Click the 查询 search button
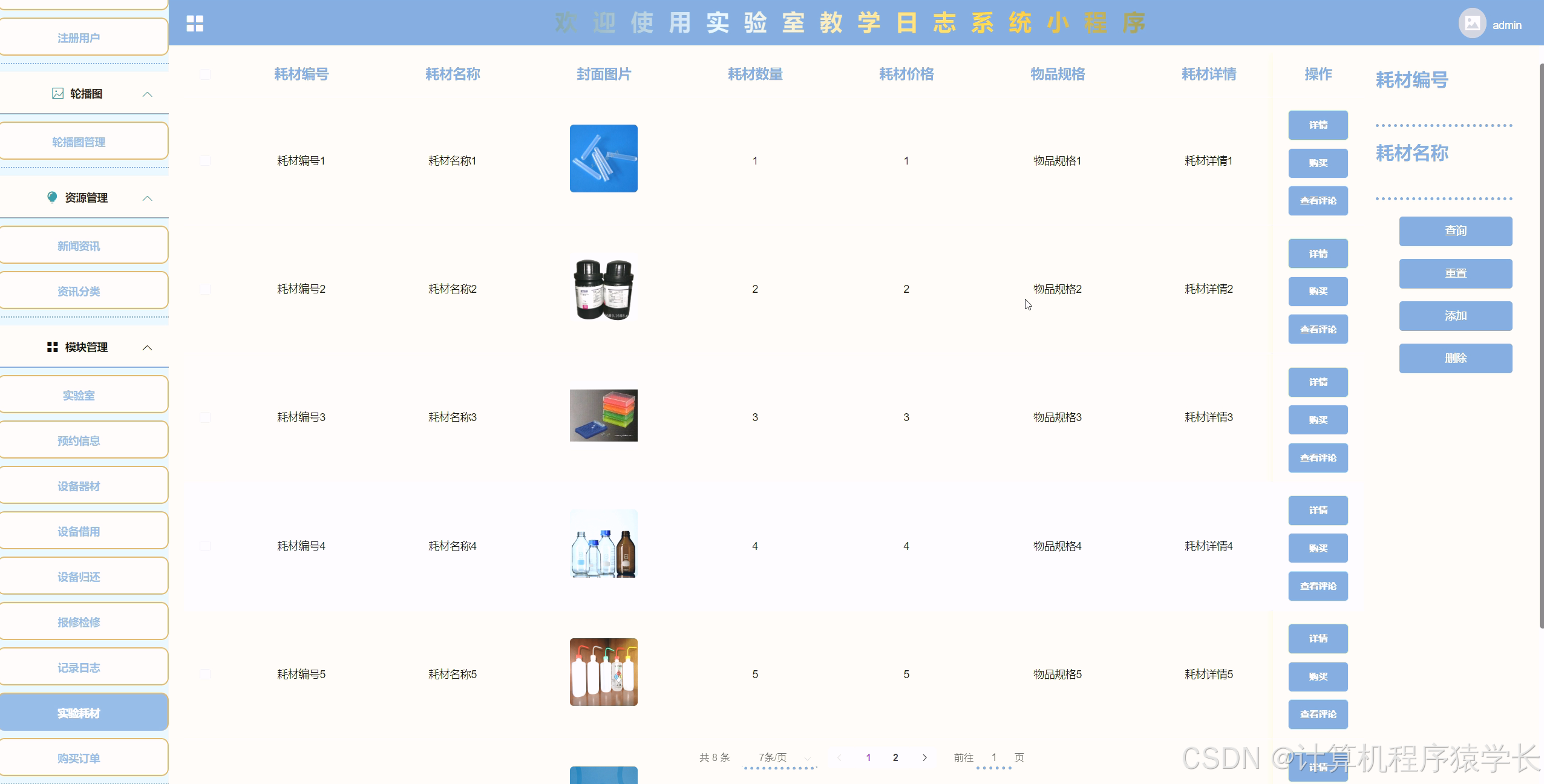The width and height of the screenshot is (1544, 784). tap(1456, 231)
